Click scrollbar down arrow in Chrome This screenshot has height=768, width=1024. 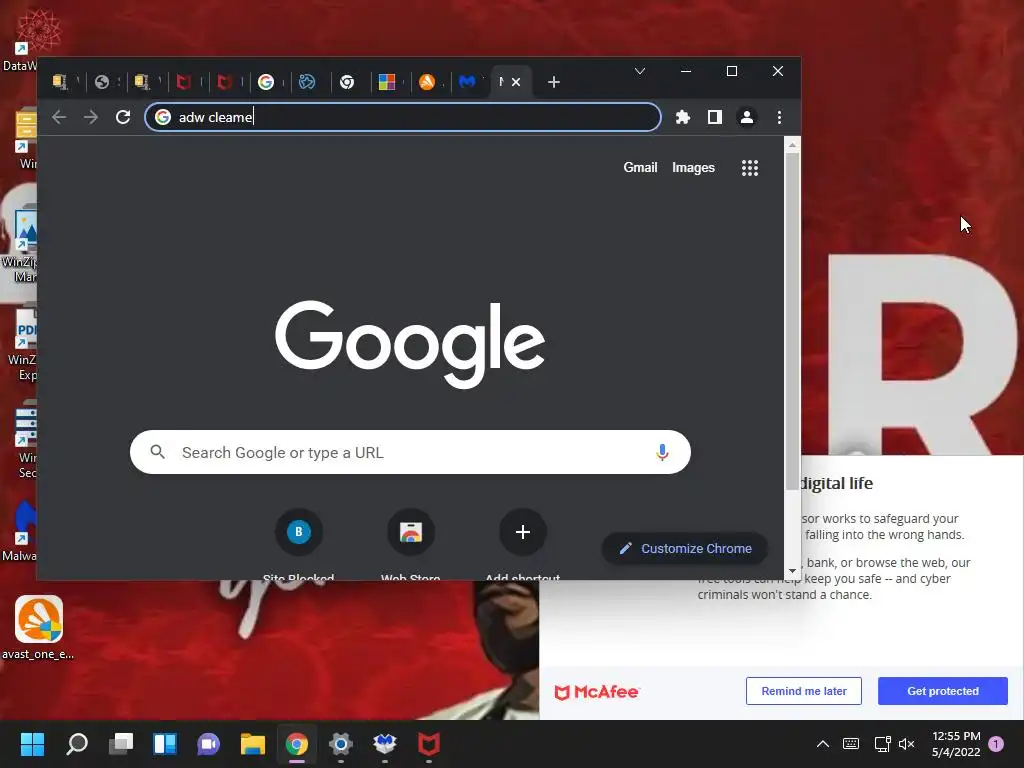(x=792, y=571)
